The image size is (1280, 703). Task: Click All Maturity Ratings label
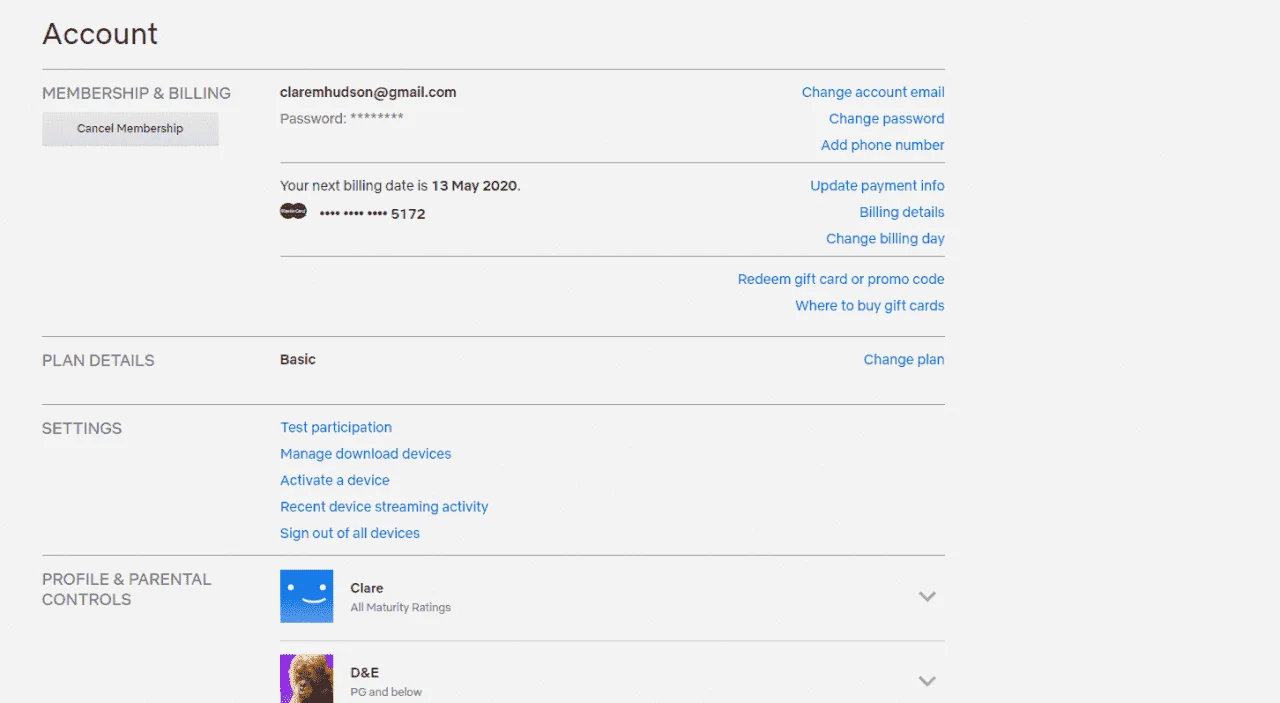point(401,607)
